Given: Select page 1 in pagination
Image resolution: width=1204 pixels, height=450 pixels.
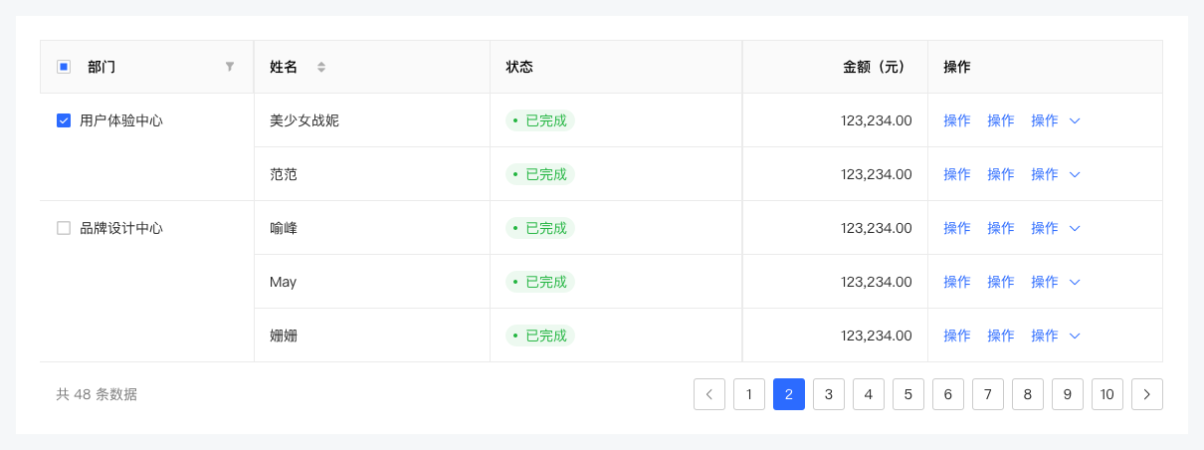Looking at the screenshot, I should 749,394.
